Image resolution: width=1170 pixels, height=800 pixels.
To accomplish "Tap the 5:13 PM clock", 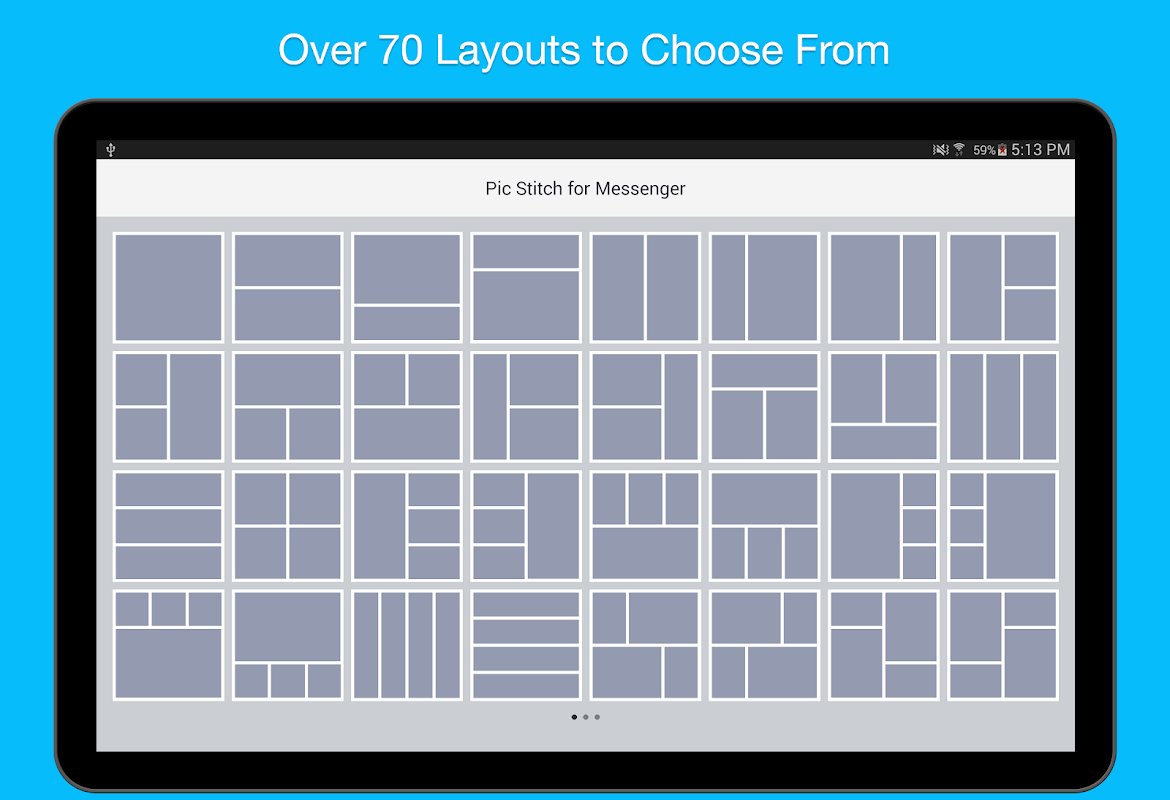I will click(x=1040, y=150).
